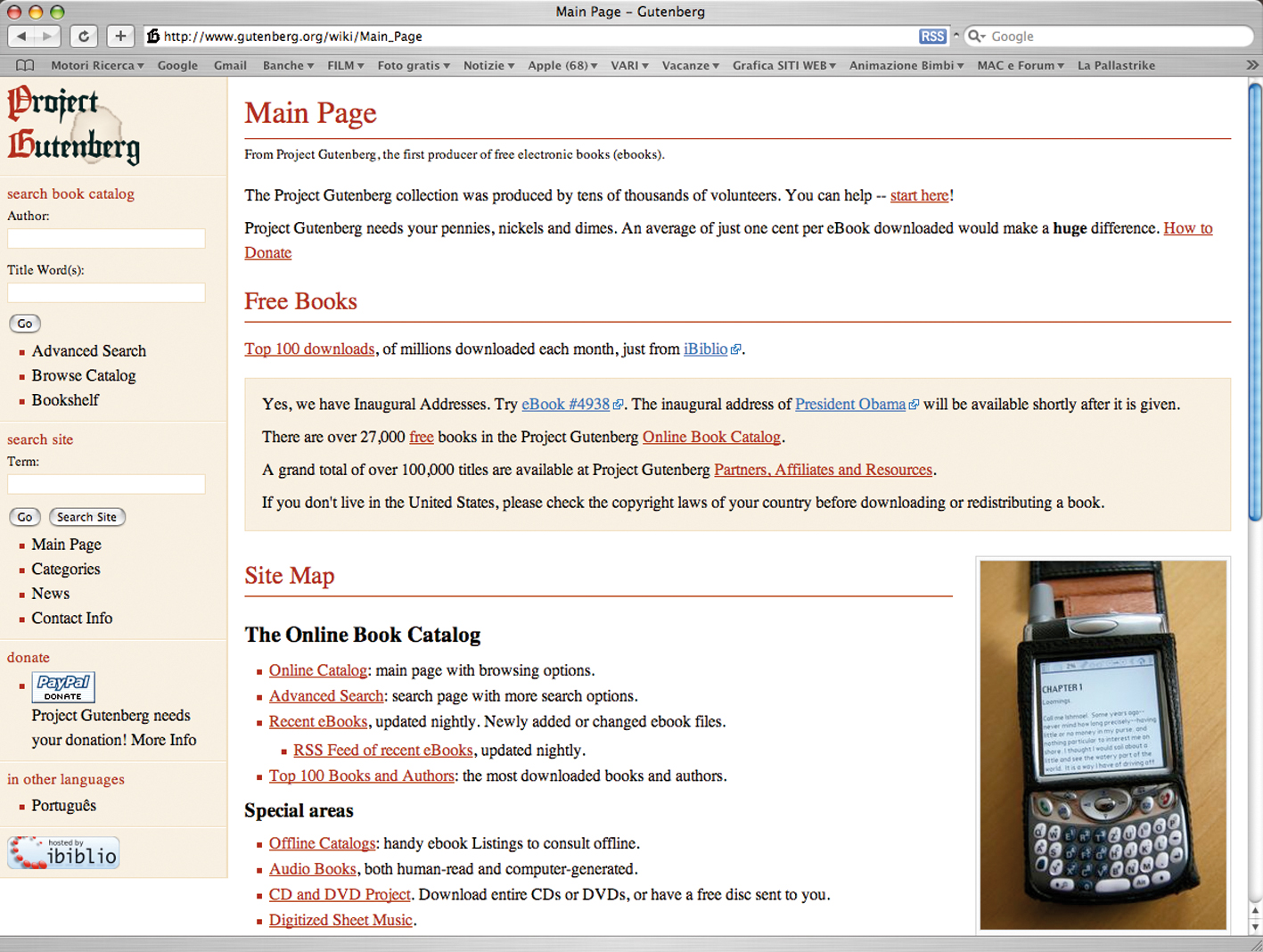Click Go under the book catalog search
The image size is (1263, 952).
pos(25,324)
